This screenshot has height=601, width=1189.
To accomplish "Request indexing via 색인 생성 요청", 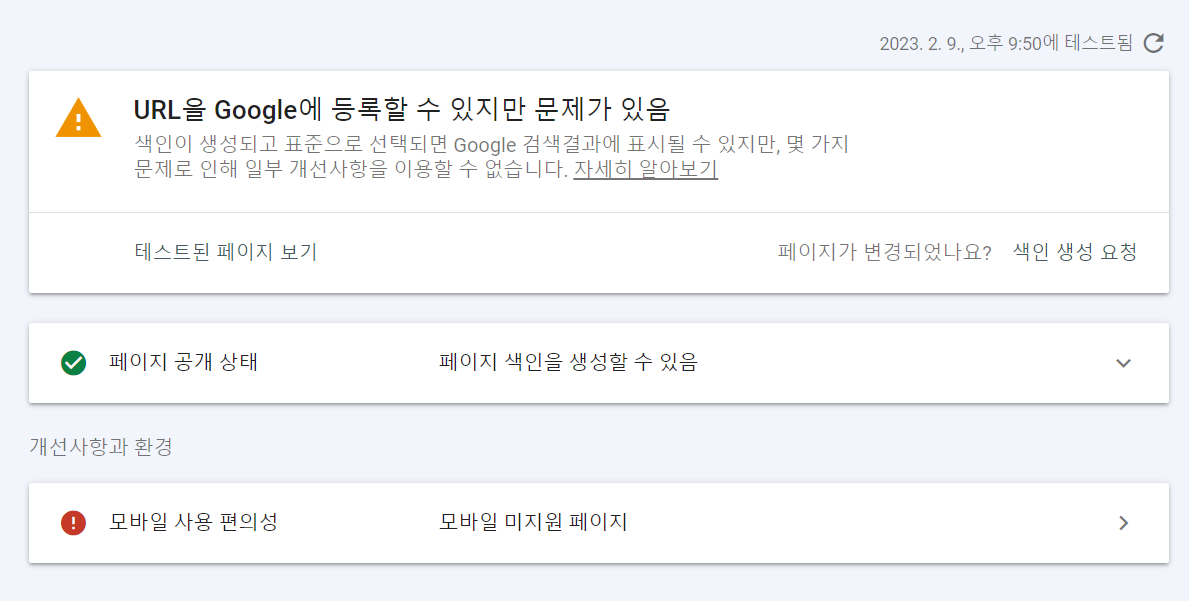I will pyautogui.click(x=1075, y=252).
